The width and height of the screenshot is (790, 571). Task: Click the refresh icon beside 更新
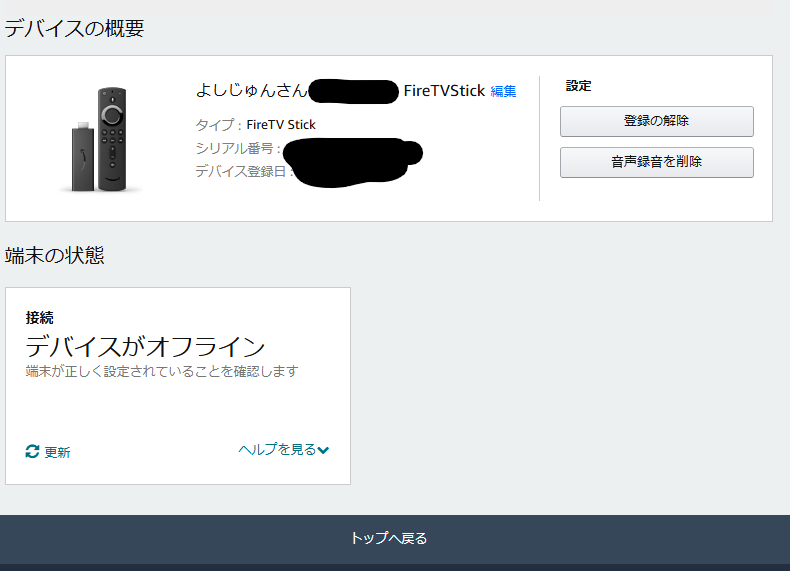[32, 452]
